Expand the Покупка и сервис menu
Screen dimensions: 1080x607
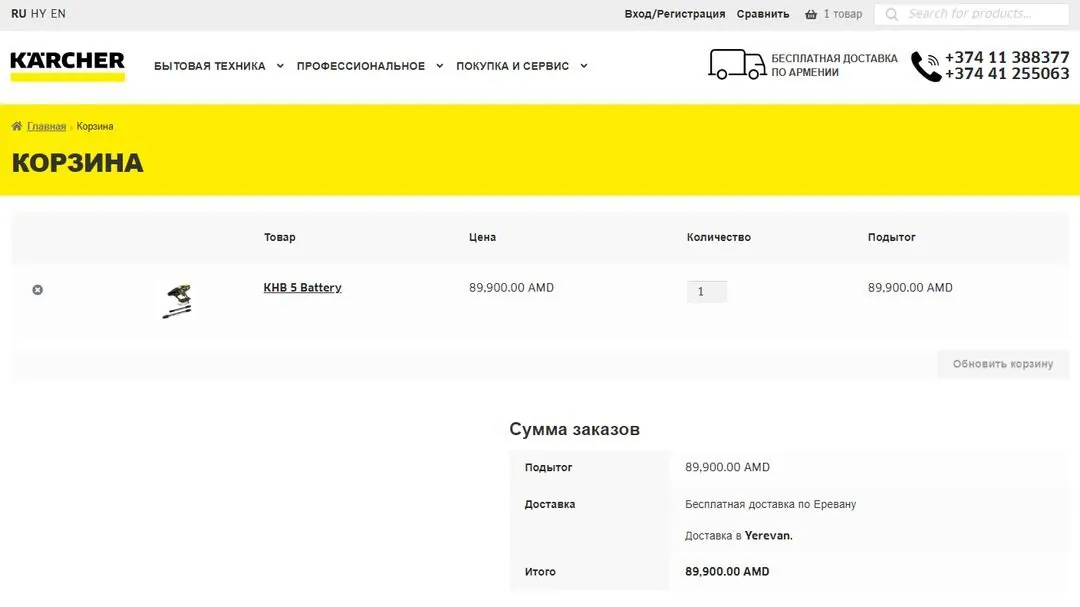point(521,66)
